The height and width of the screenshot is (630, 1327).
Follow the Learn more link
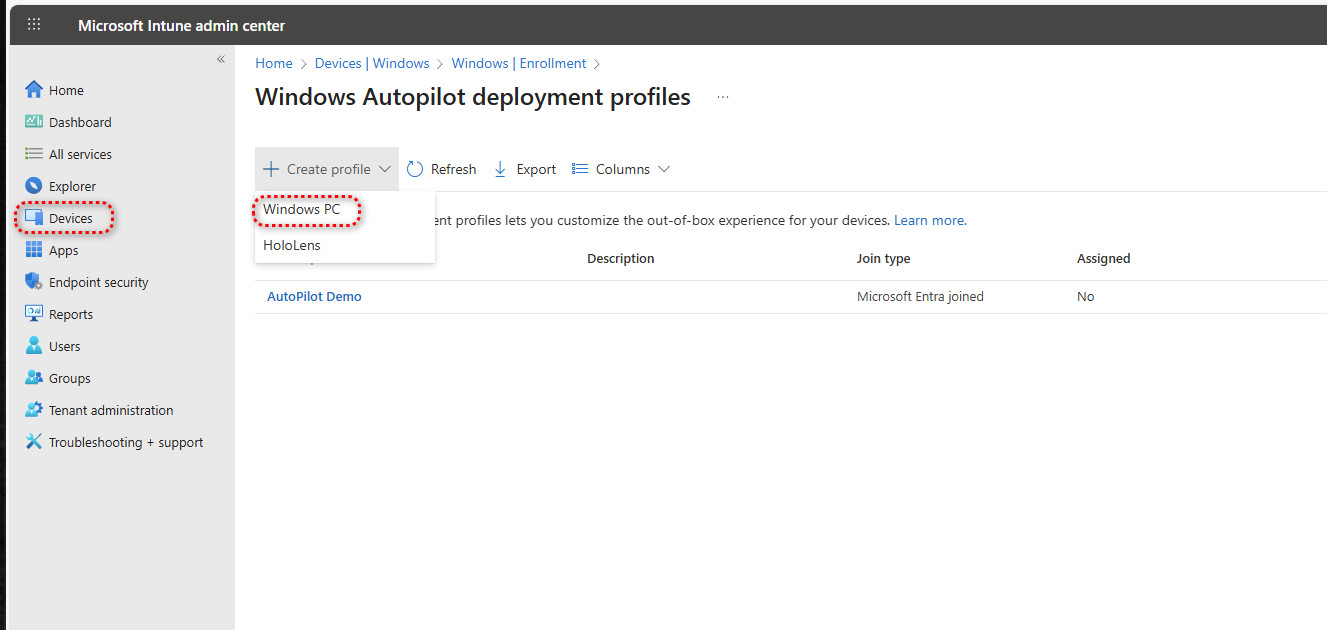coord(929,220)
